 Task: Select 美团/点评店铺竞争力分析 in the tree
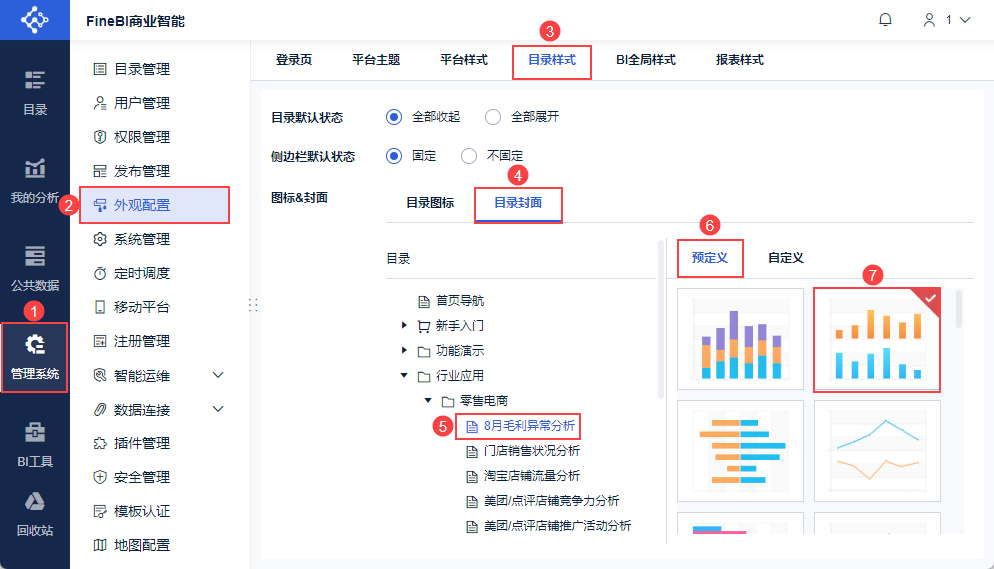tap(551, 501)
